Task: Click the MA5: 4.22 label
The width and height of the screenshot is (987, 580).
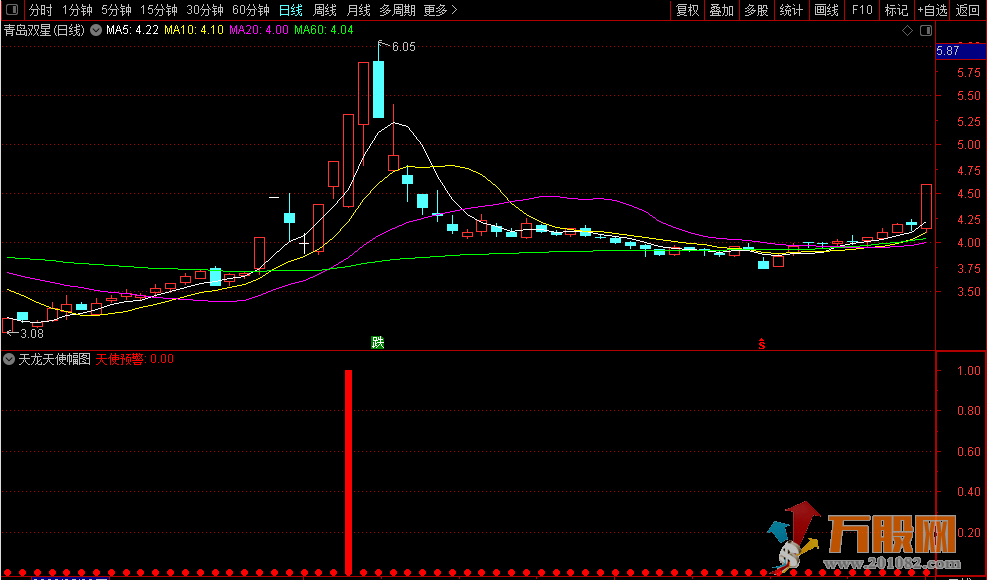Action: click(133, 30)
